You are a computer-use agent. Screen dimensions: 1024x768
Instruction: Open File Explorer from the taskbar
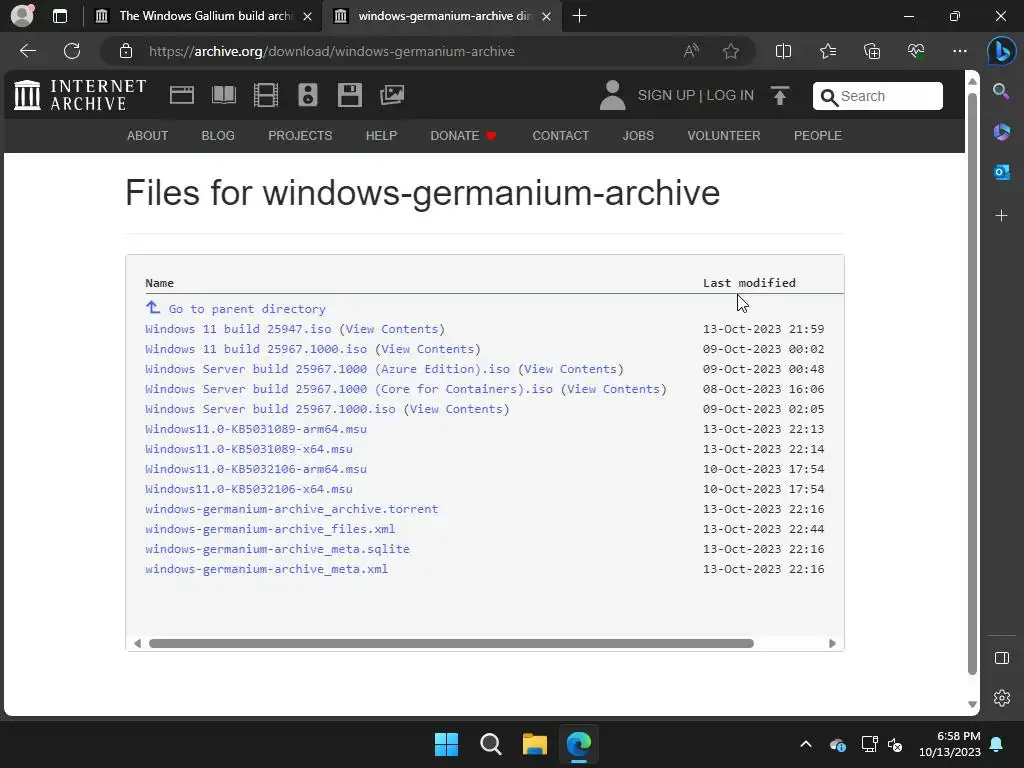coord(535,744)
